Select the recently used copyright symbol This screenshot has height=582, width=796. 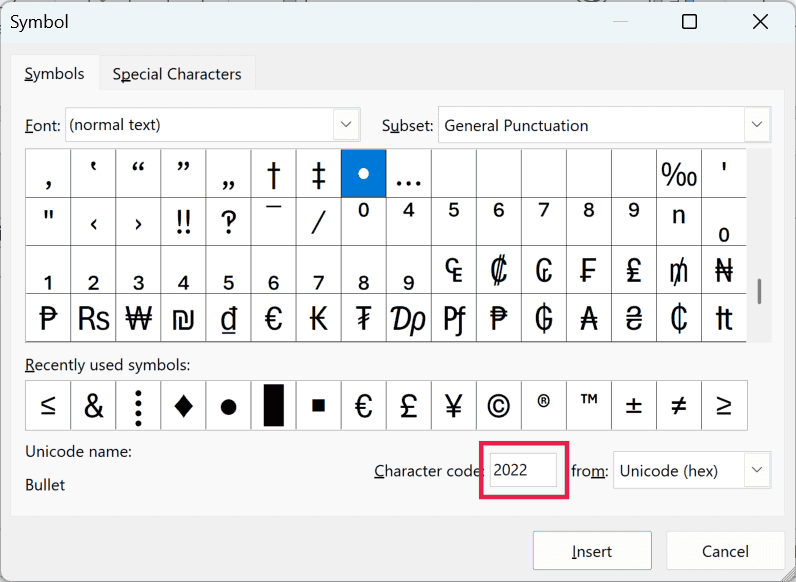click(x=499, y=405)
